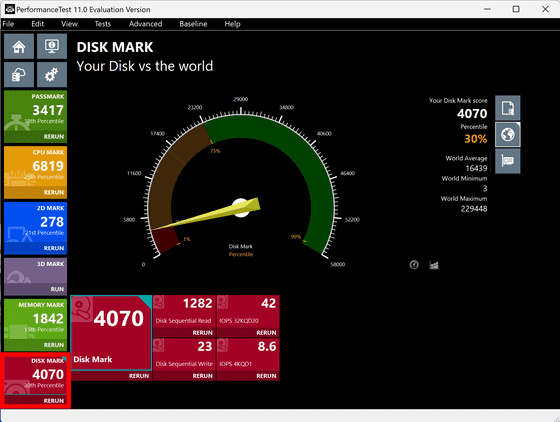Rerun the CPU Mark test
The height and width of the screenshot is (422, 560).
tap(54, 192)
